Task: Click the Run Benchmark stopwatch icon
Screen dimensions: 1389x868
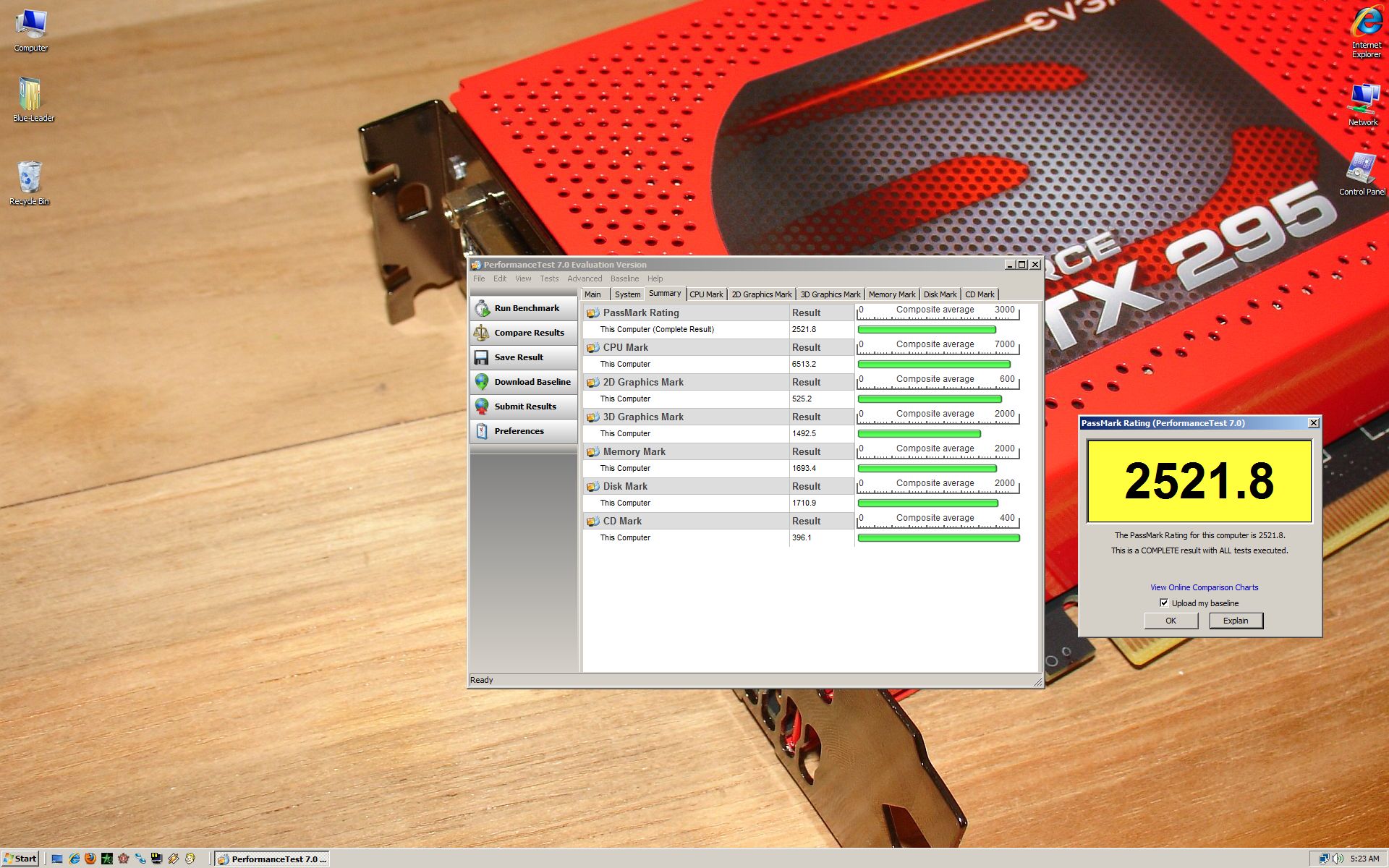Action: pyautogui.click(x=482, y=308)
